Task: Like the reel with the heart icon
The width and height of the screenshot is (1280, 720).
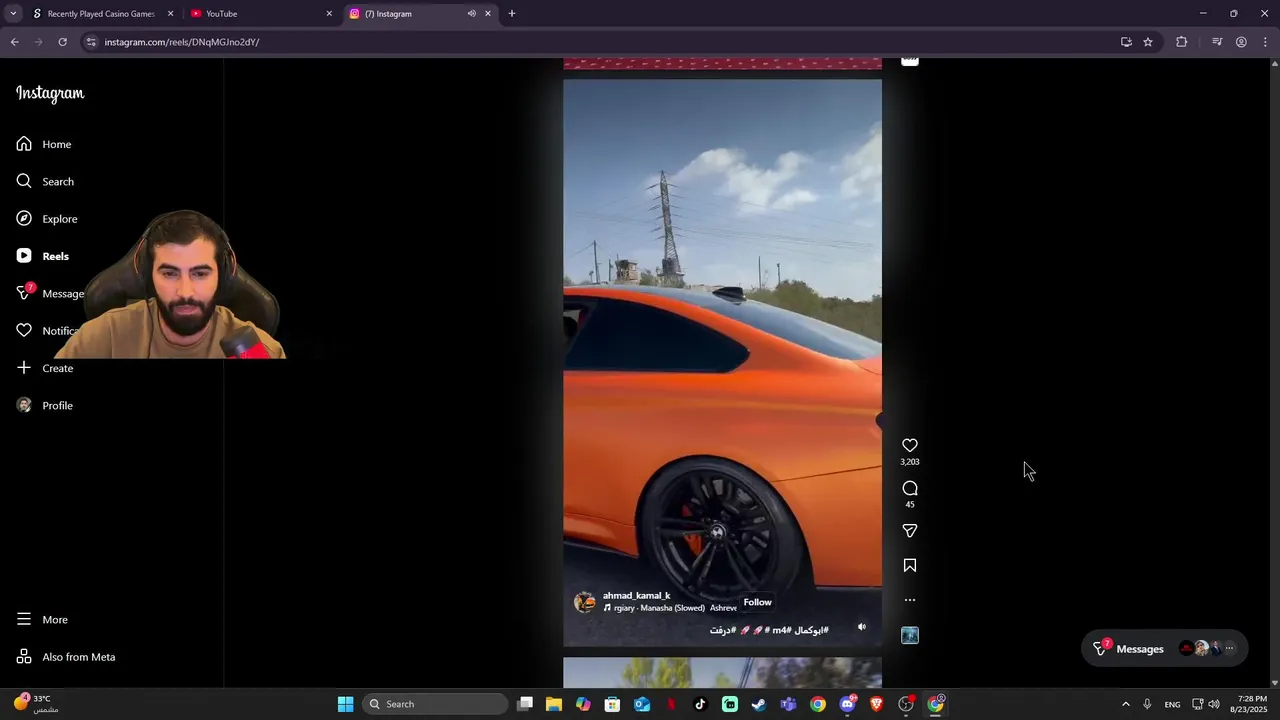Action: click(x=909, y=445)
